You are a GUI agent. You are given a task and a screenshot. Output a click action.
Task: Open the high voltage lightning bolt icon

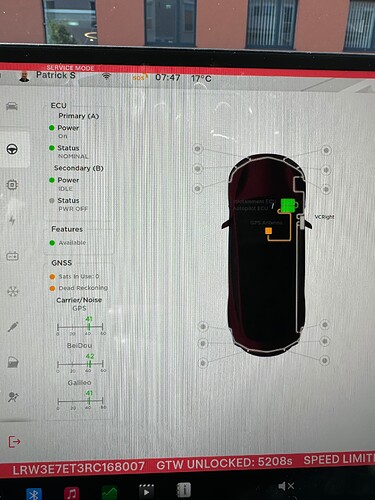[x=12, y=220]
